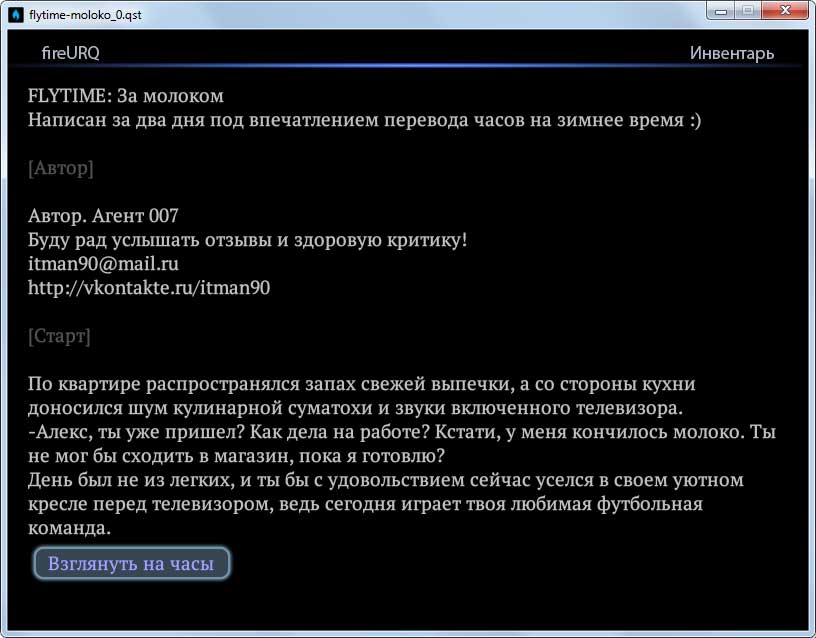This screenshot has height=638, width=816.
Task: Click the itman90@mail.ru email address
Action: pyautogui.click(x=104, y=264)
